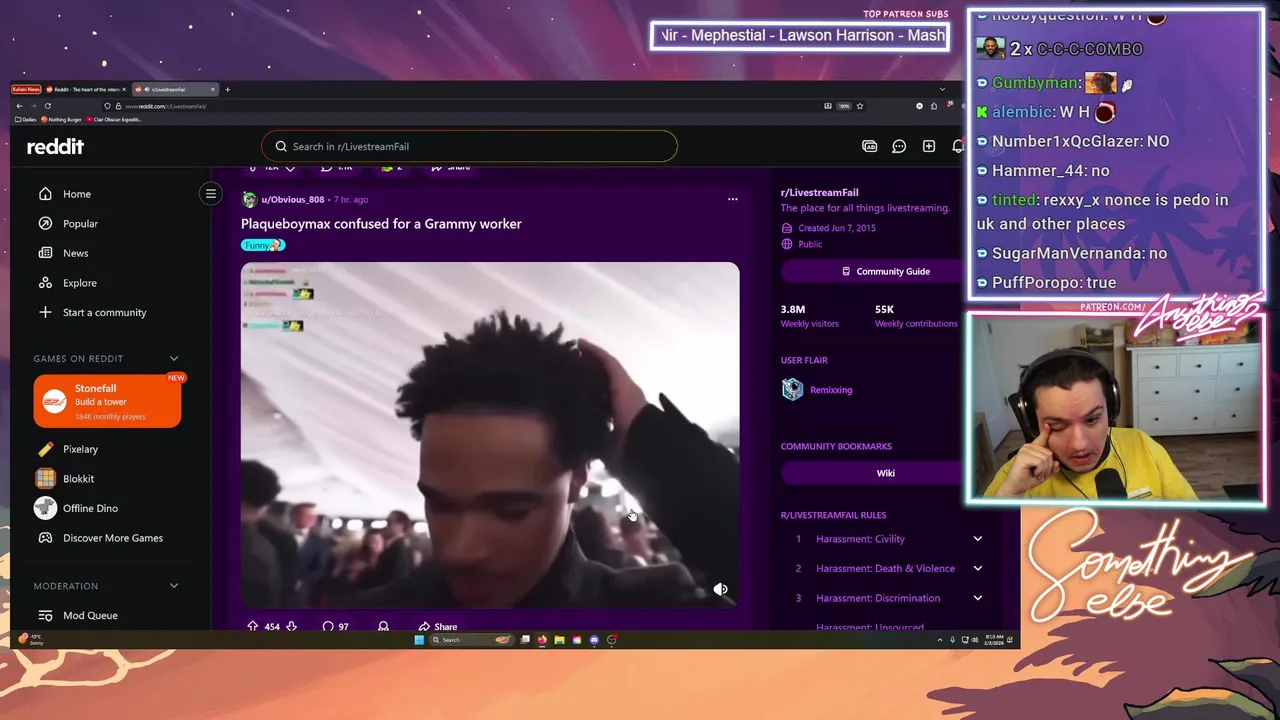The width and height of the screenshot is (1280, 720).
Task: Open the Nothing Burger bookmark
Action: coord(62,119)
